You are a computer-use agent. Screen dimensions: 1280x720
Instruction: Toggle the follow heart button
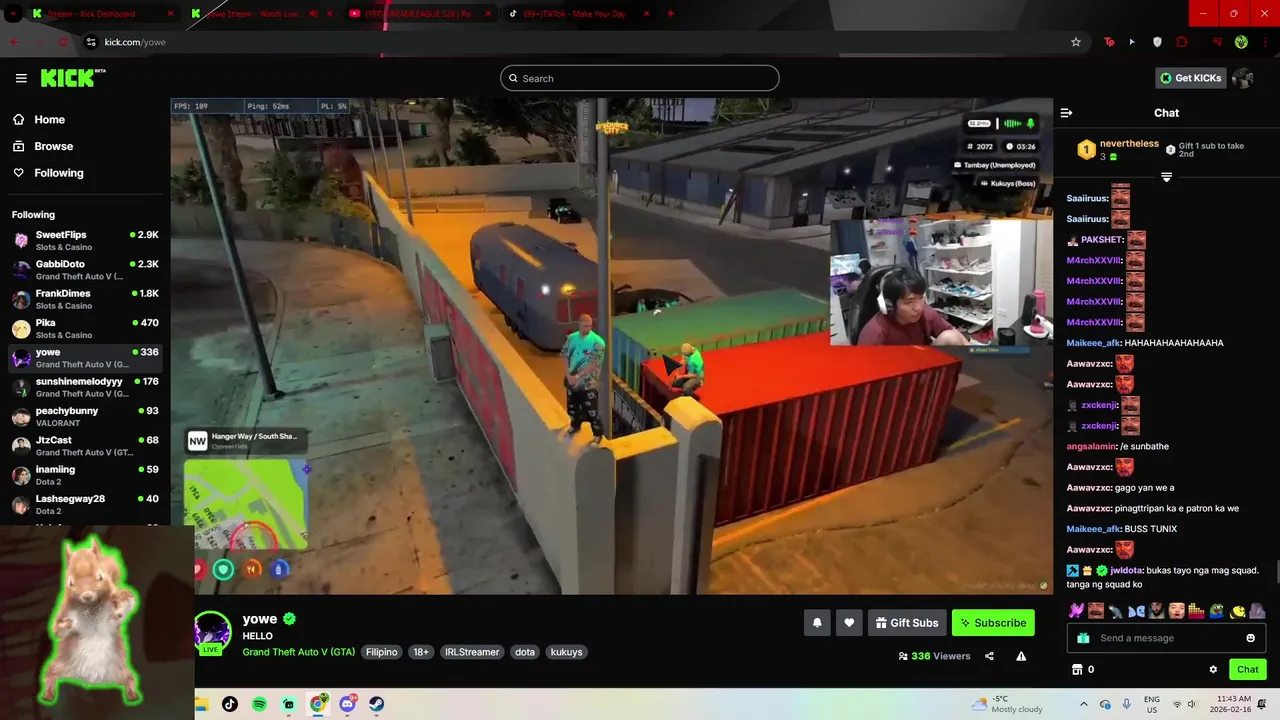[x=849, y=622]
